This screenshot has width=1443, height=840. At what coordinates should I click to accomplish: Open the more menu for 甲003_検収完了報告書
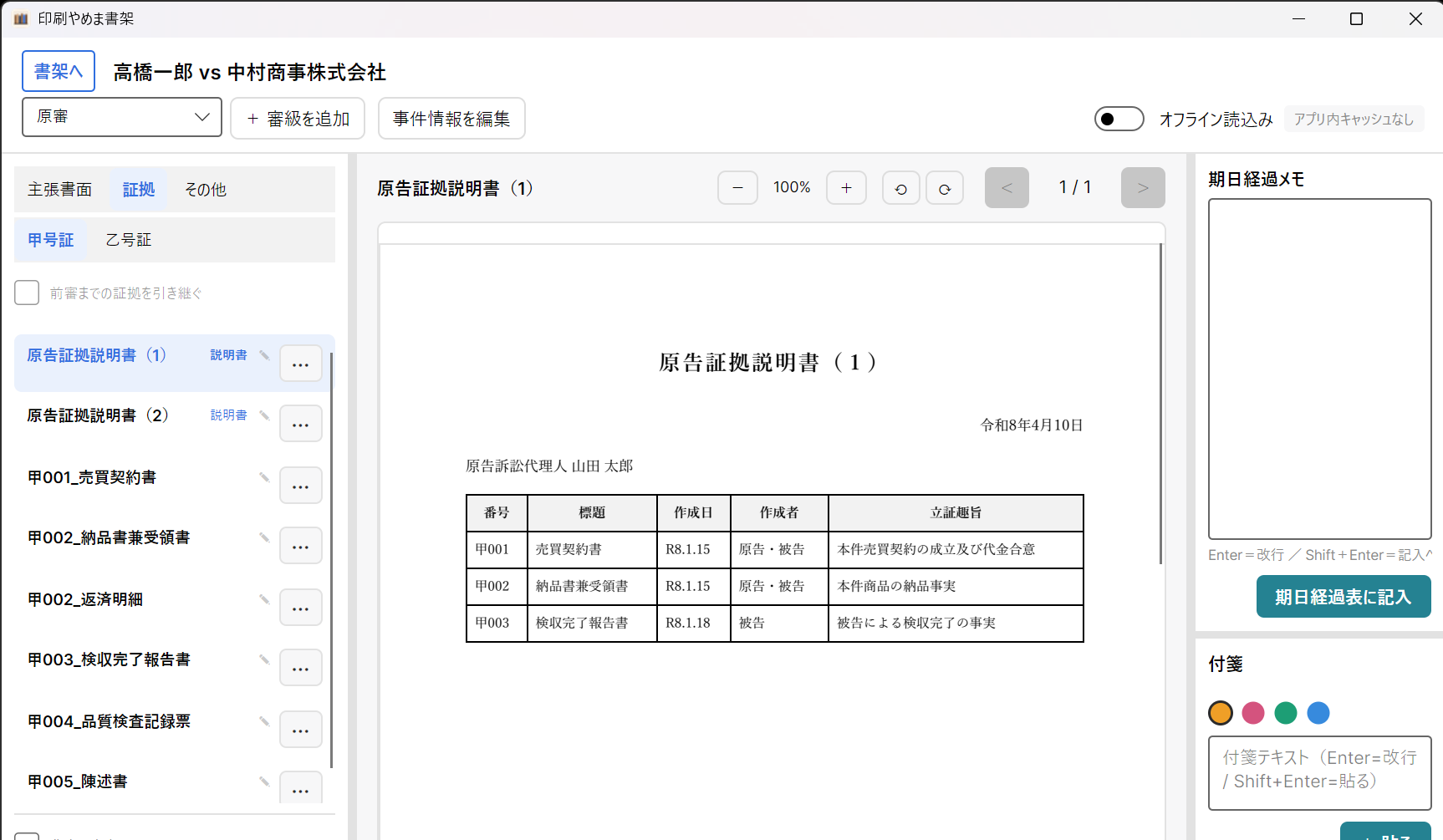point(301,668)
